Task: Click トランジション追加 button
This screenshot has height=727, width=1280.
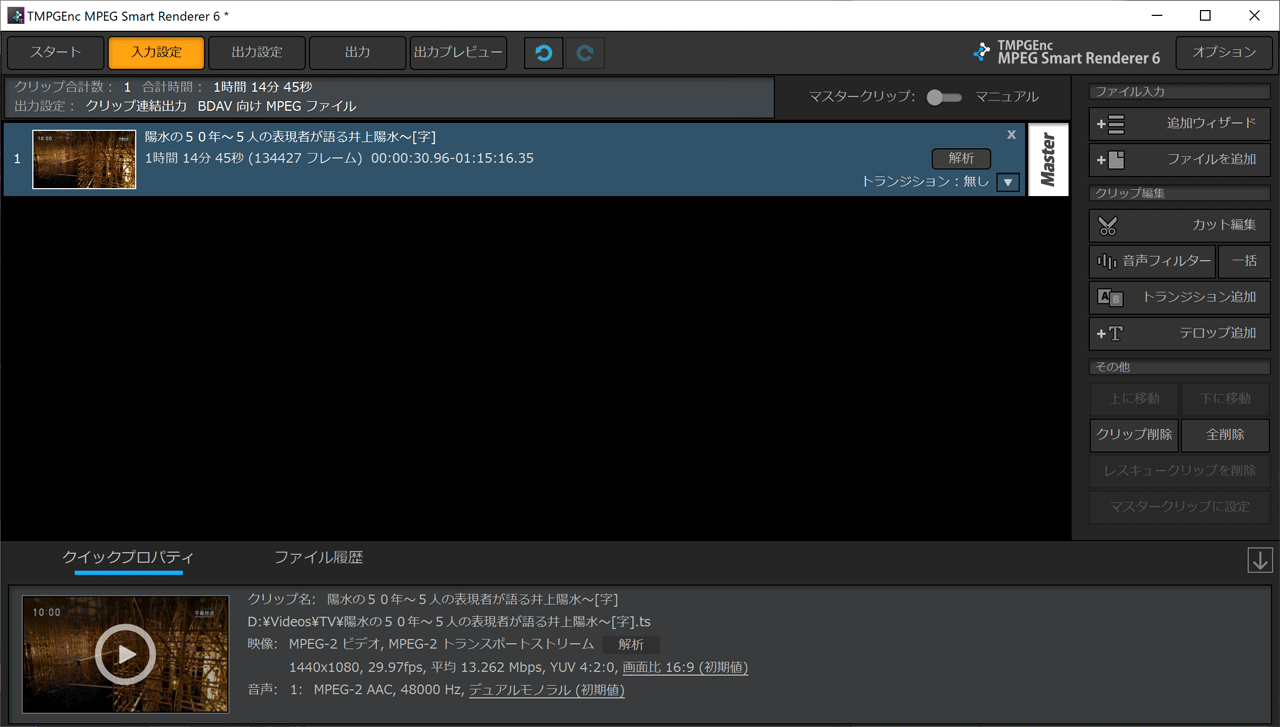Action: coord(1179,297)
